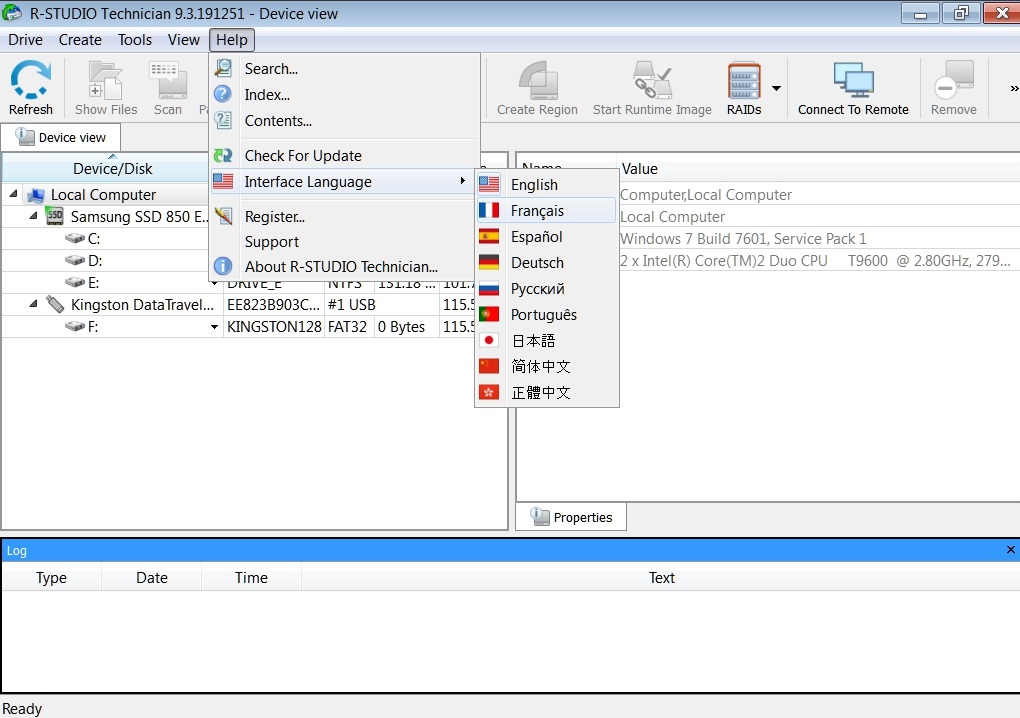Image resolution: width=1020 pixels, height=718 pixels.
Task: Click the Register pencil icon
Action: pyautogui.click(x=223, y=216)
